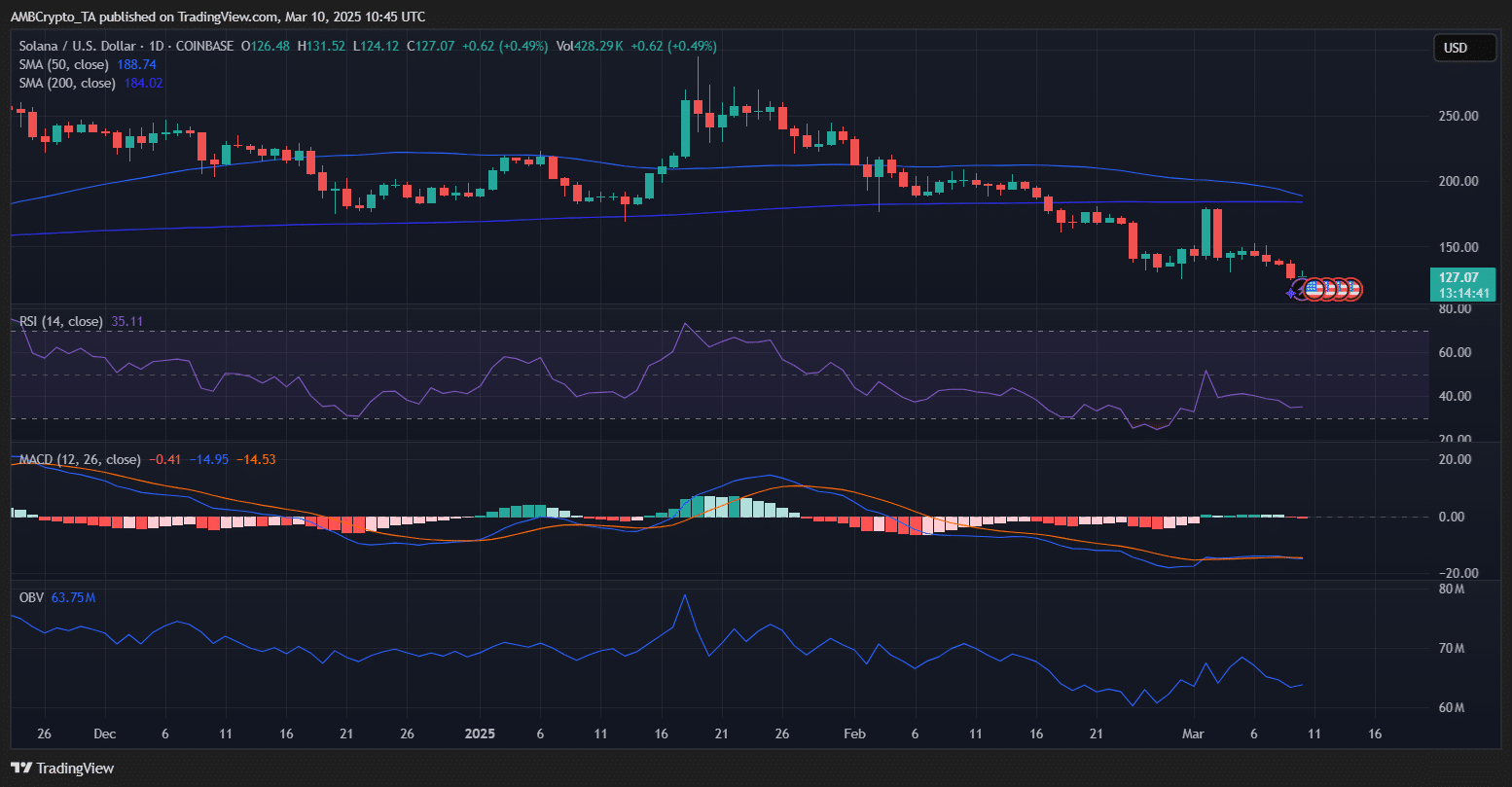Click the 250.00 level on the price axis

point(1458,116)
